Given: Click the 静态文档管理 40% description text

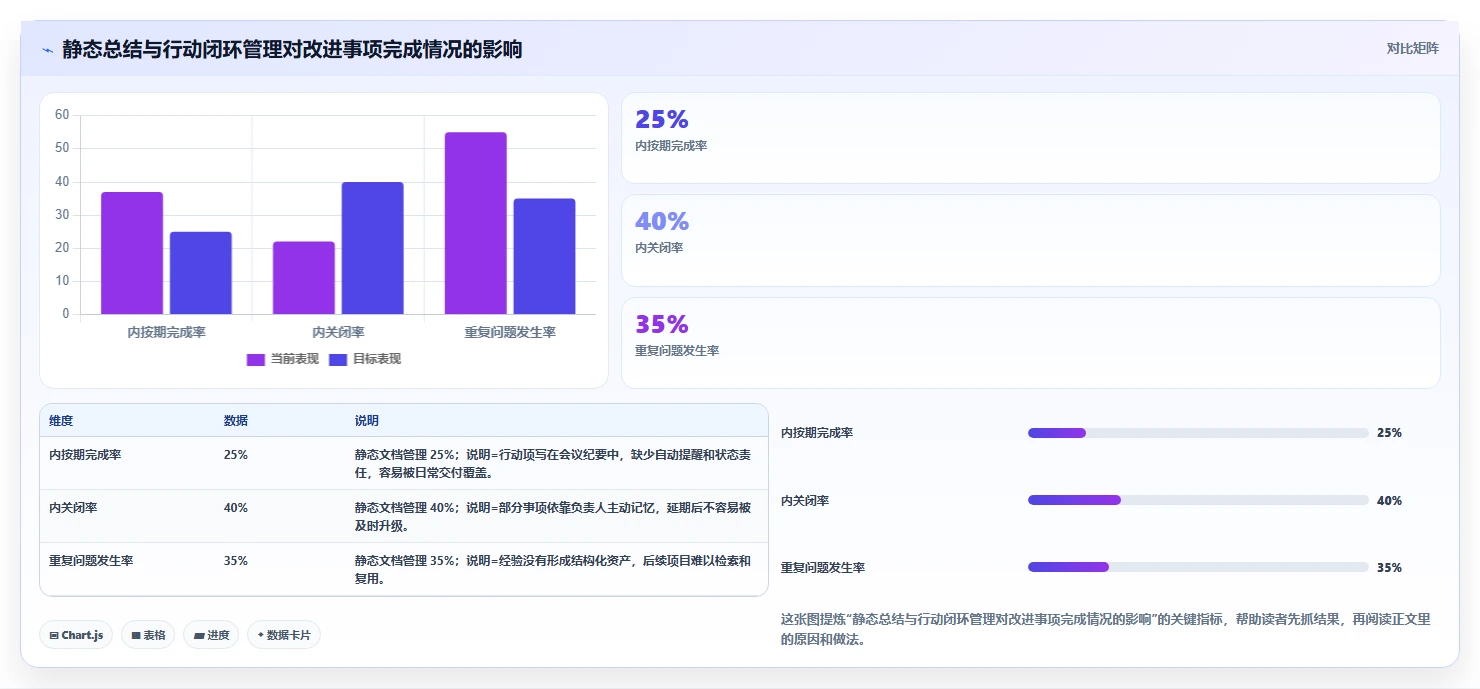Looking at the screenshot, I should [x=553, y=516].
